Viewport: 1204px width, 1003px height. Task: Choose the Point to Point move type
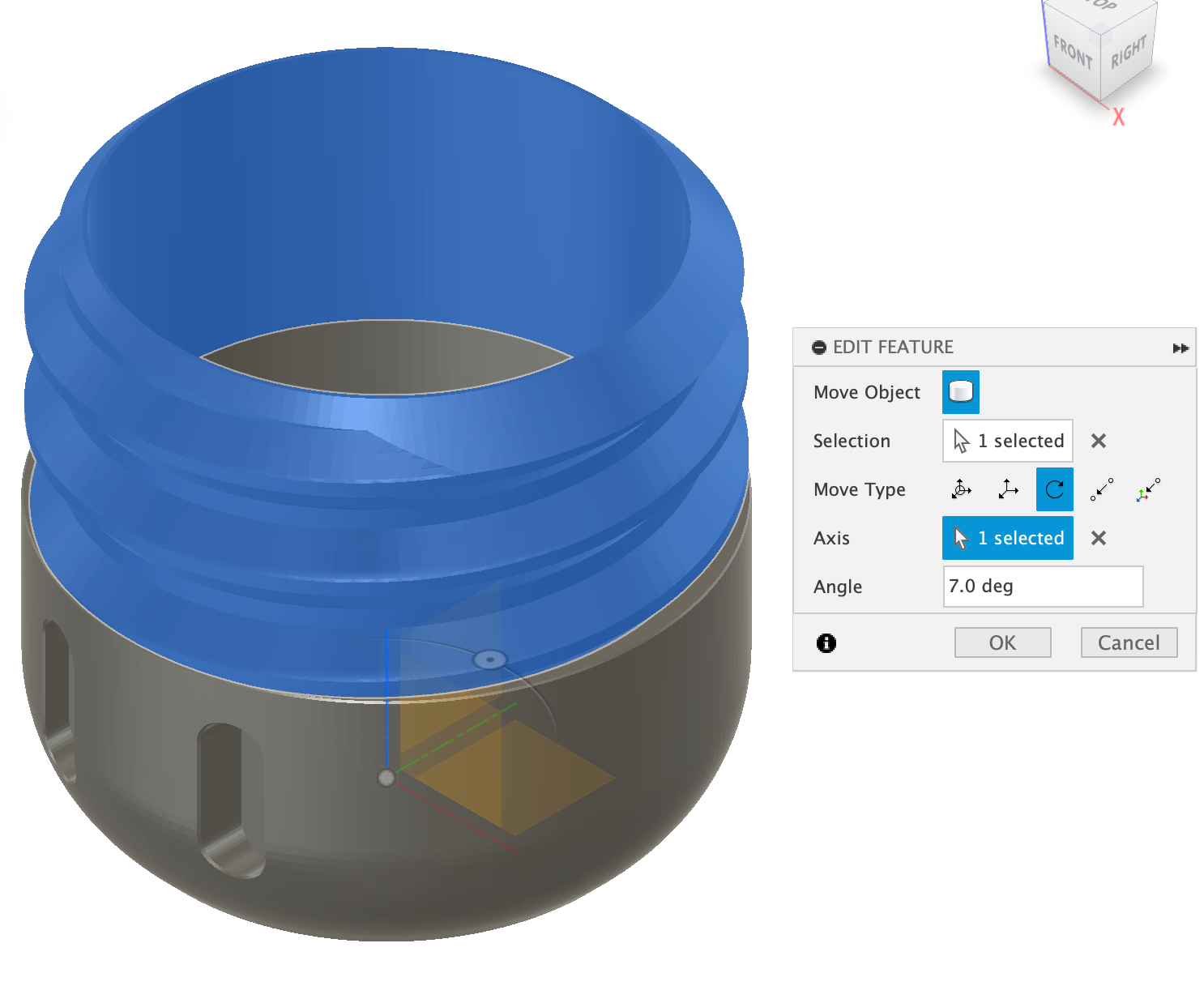coord(1102,489)
